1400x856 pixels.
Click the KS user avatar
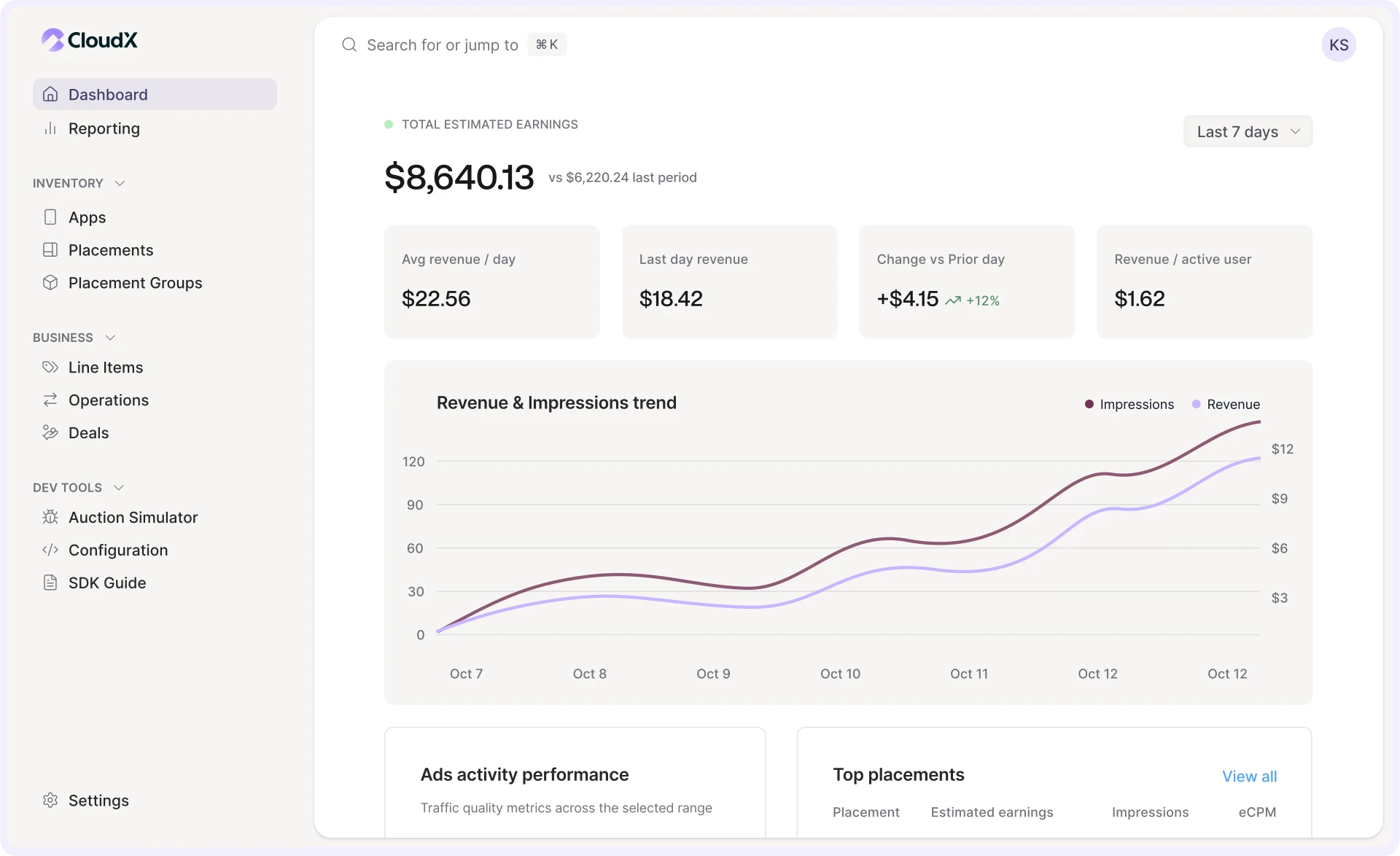1339,44
